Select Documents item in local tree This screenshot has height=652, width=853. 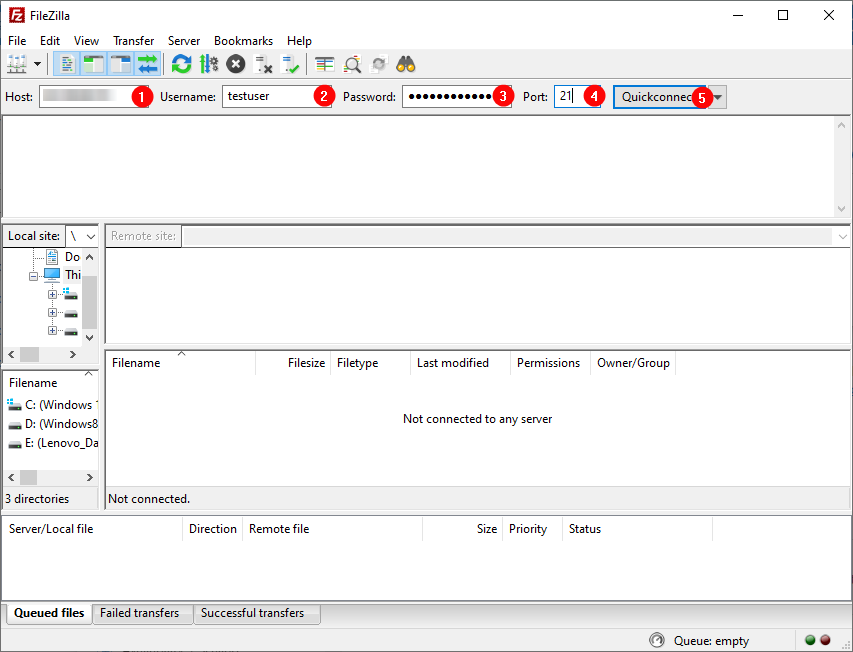(63, 257)
